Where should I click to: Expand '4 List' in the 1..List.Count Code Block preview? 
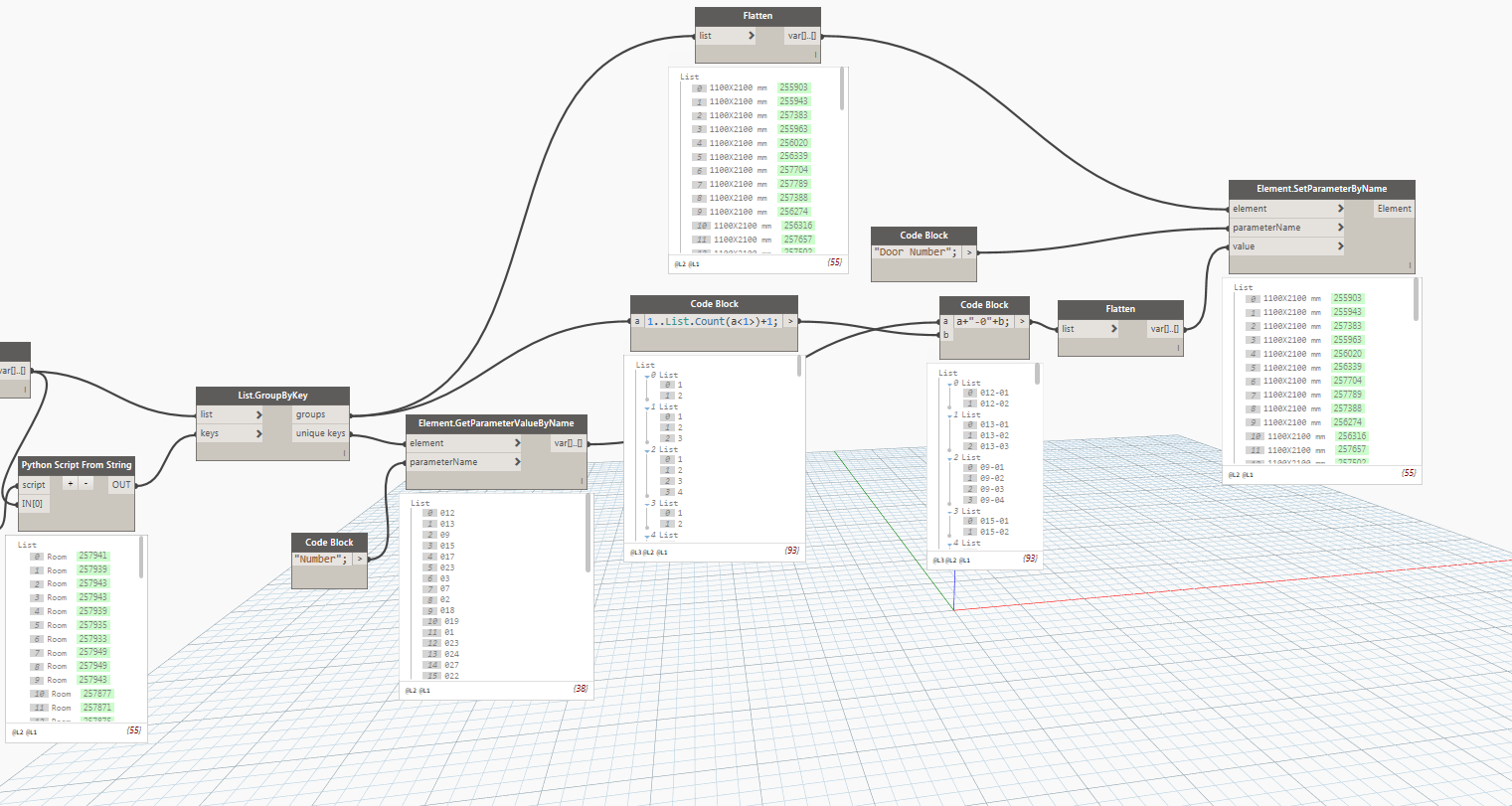pyautogui.click(x=647, y=536)
